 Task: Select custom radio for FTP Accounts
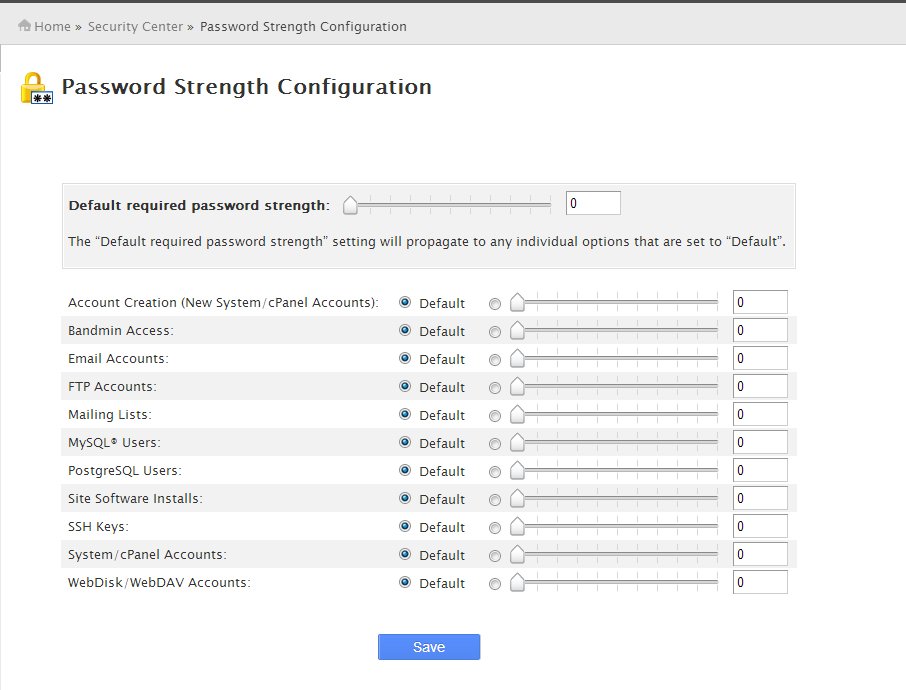pos(495,388)
